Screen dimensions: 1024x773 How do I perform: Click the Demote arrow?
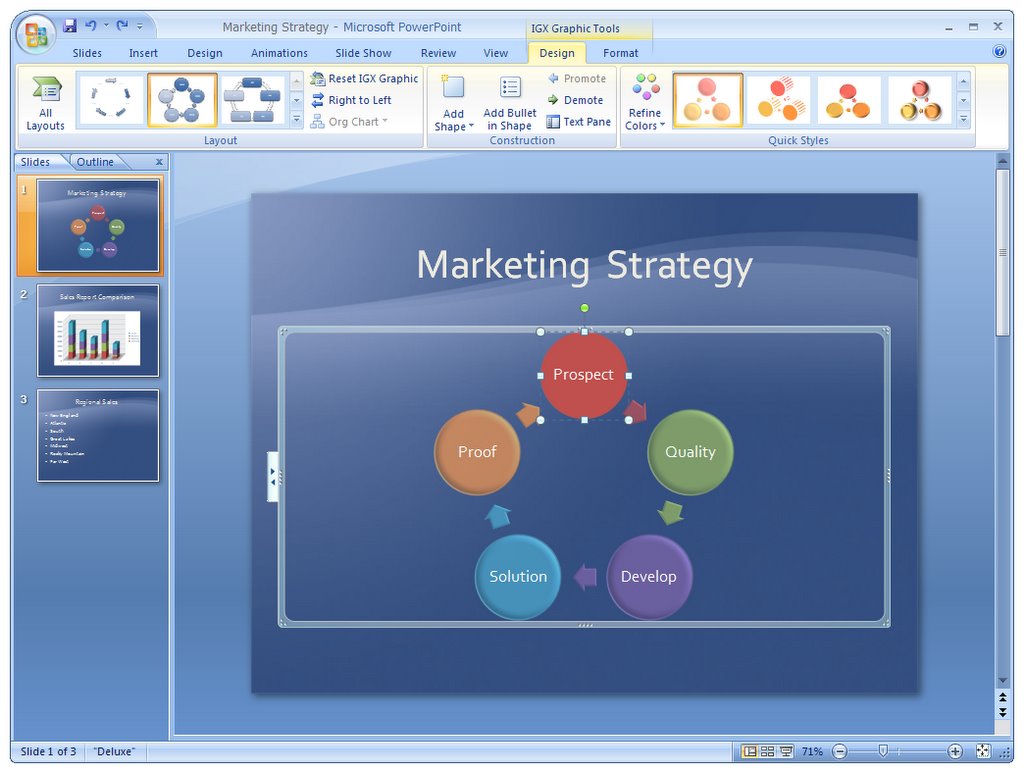coord(575,100)
